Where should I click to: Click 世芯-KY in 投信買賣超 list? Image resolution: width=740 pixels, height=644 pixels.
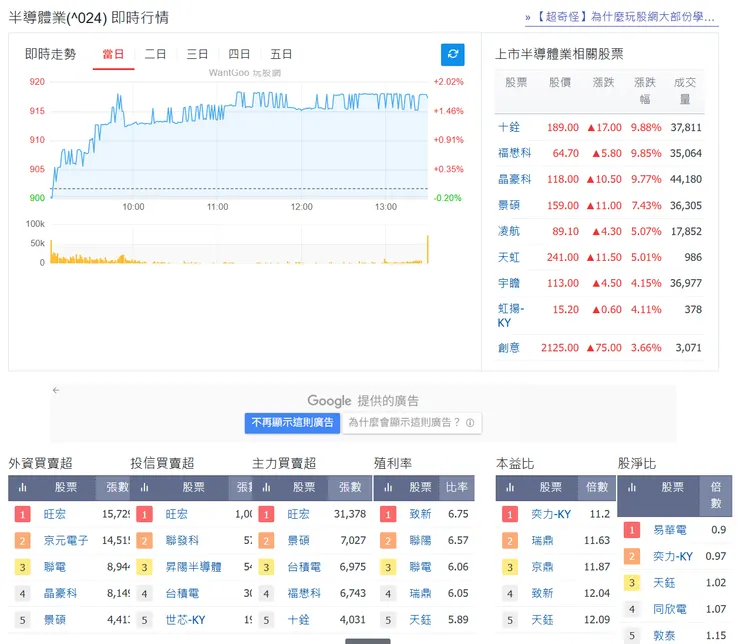click(x=185, y=619)
